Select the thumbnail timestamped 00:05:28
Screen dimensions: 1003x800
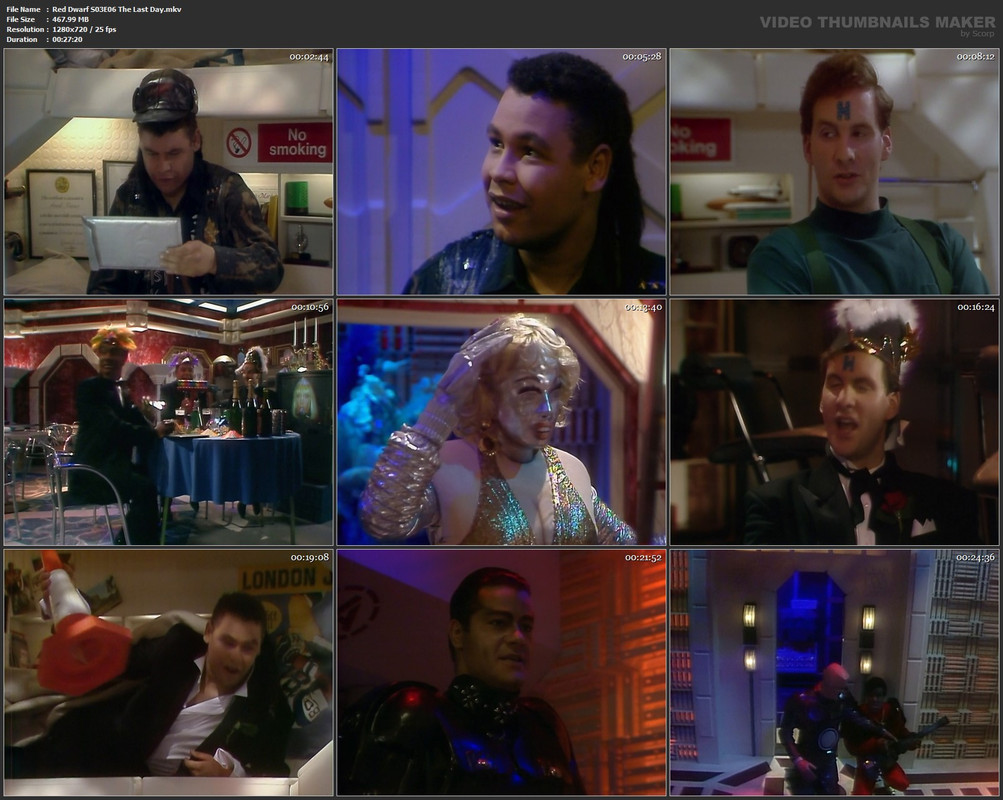pyautogui.click(x=502, y=171)
